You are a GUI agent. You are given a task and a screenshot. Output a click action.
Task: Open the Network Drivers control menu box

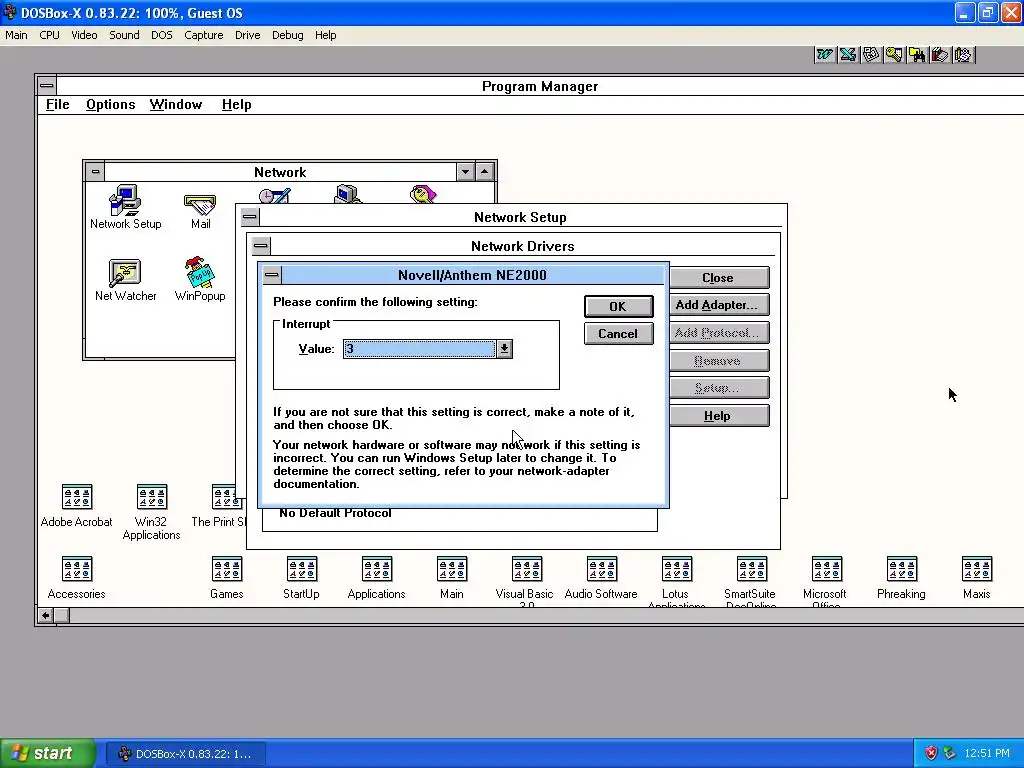(x=261, y=246)
